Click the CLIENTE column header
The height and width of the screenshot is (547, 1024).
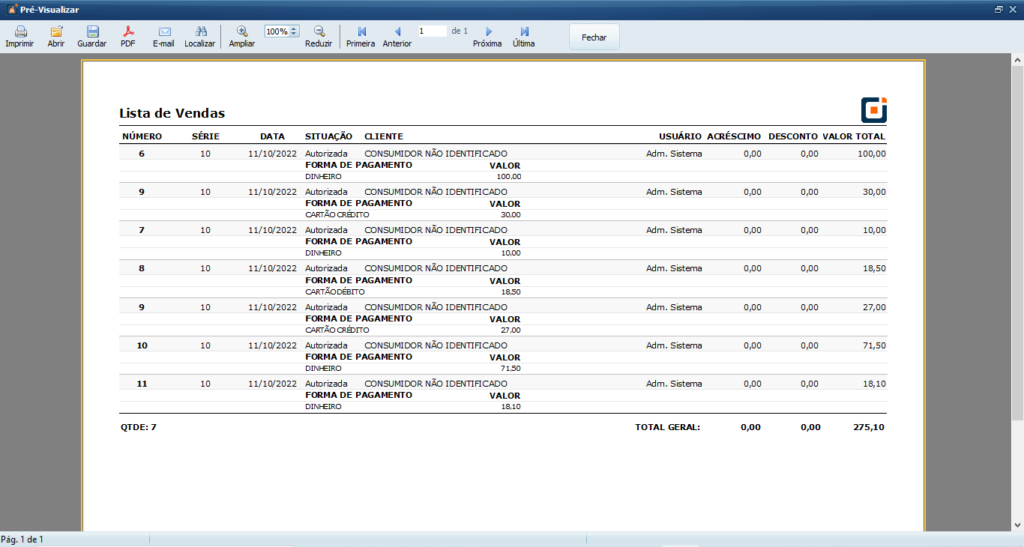[x=383, y=136]
